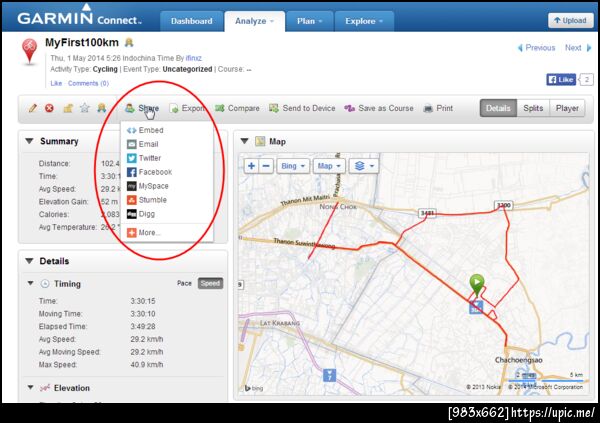Viewport: 600px width, 423px height.
Task: Click the Upload button
Action: (570, 20)
